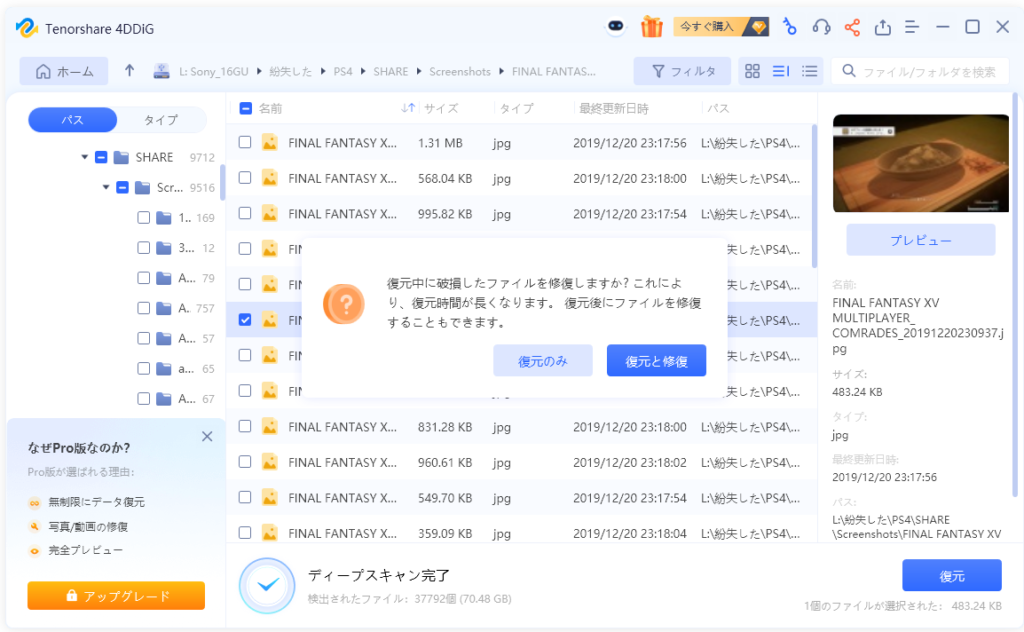Select the パス tab
Image resolution: width=1024 pixels, height=632 pixels.
(x=72, y=119)
